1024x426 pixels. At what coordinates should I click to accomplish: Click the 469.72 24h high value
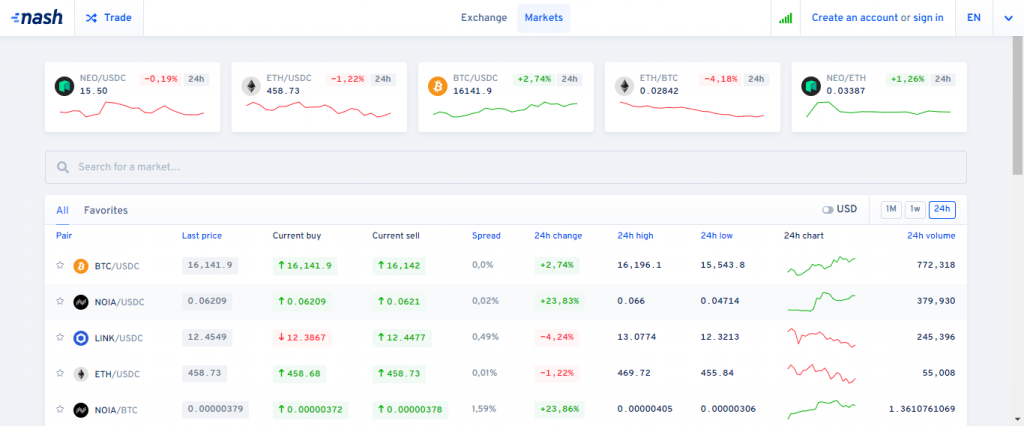[634, 372]
